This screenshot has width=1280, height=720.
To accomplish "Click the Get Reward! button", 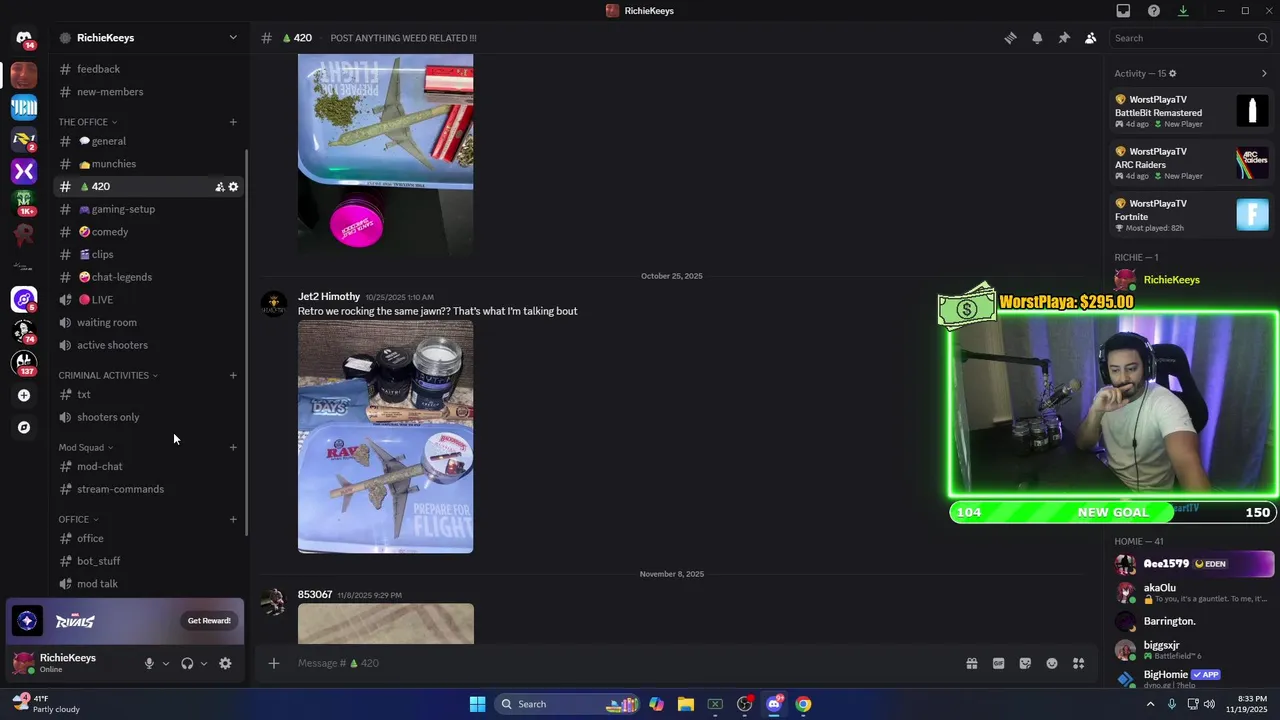I will (209, 621).
